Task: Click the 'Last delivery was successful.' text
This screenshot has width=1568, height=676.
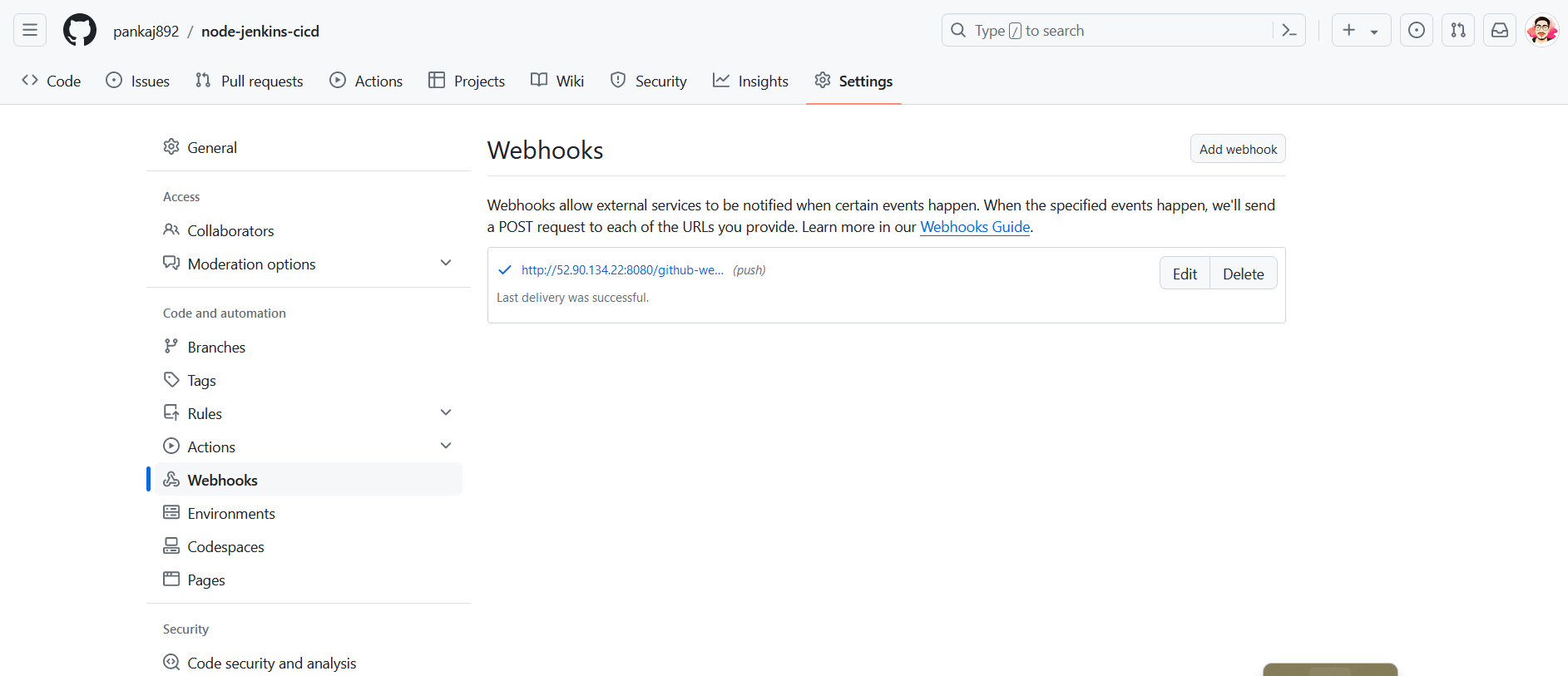Action: click(572, 298)
